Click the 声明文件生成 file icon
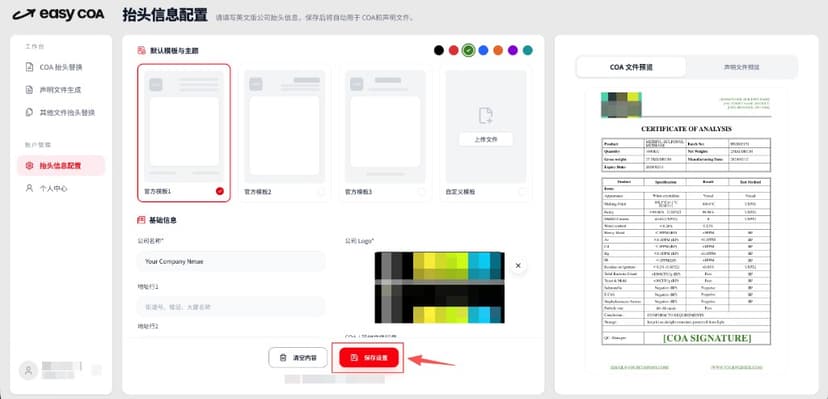Image resolution: width=828 pixels, height=399 pixels. 30,90
